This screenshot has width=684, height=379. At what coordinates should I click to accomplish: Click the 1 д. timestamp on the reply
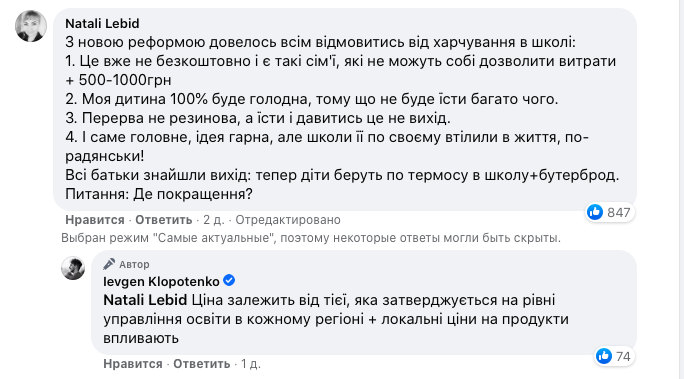click(x=251, y=364)
